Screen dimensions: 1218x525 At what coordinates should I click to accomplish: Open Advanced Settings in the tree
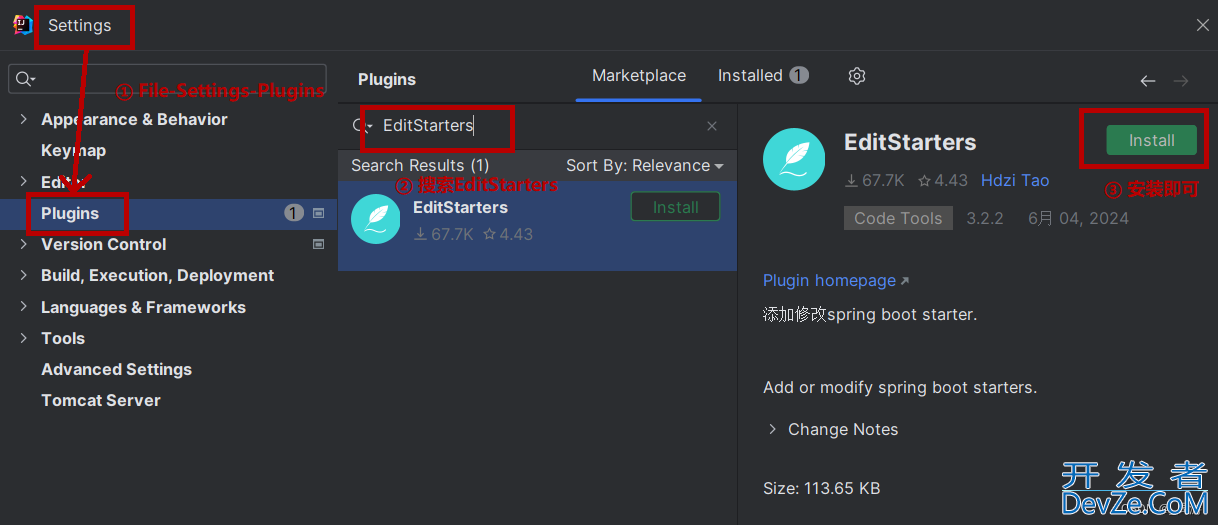coord(116,369)
